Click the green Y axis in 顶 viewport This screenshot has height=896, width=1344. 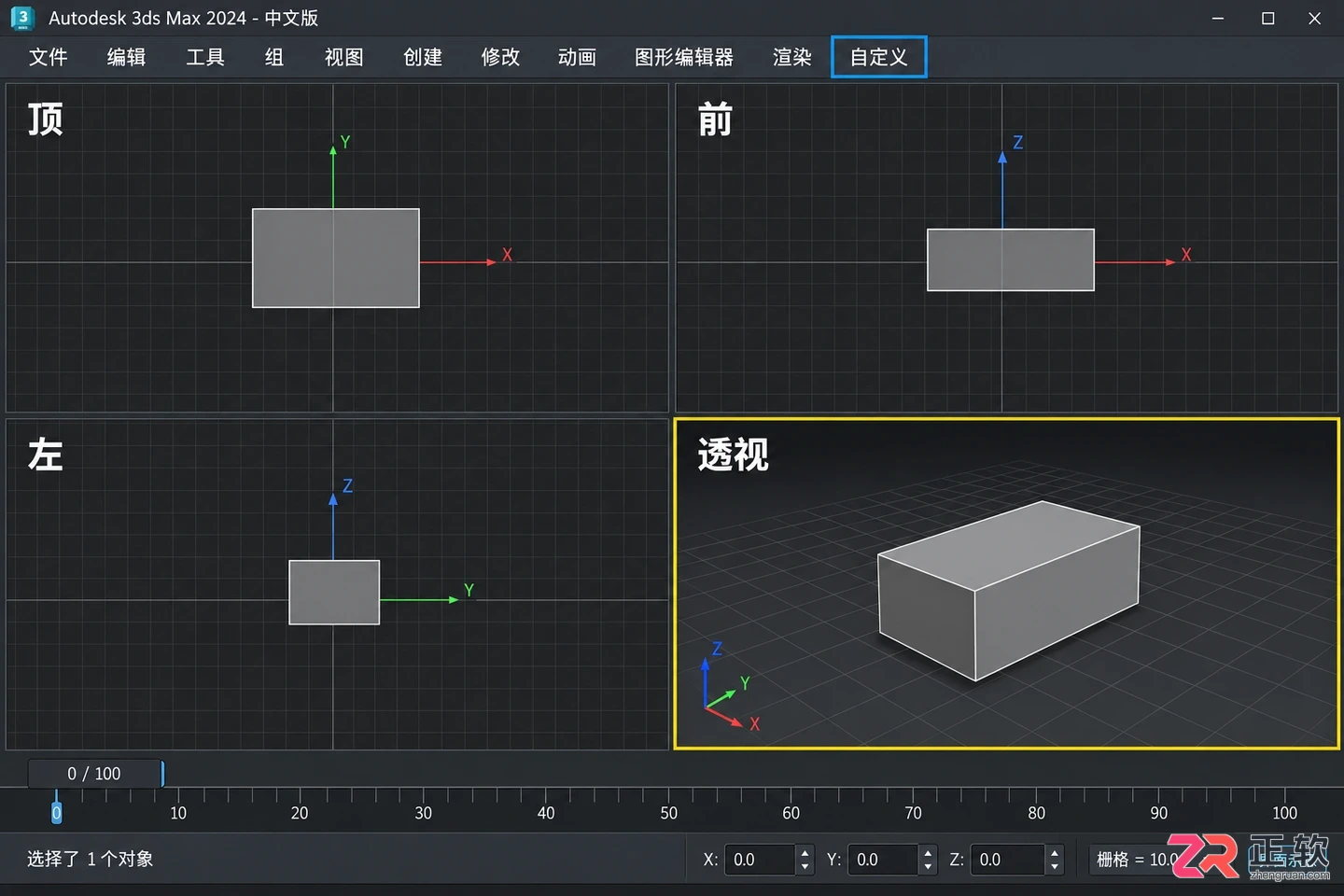333,176
